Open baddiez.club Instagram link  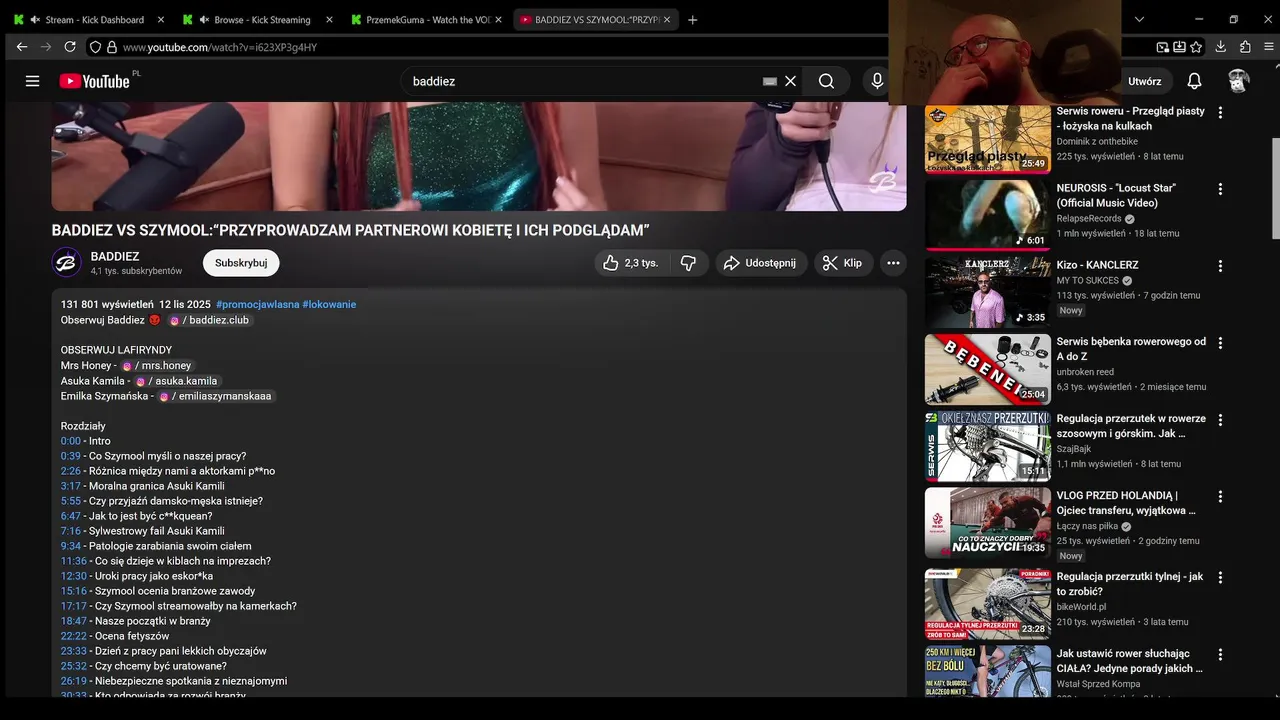pyautogui.click(x=209, y=320)
